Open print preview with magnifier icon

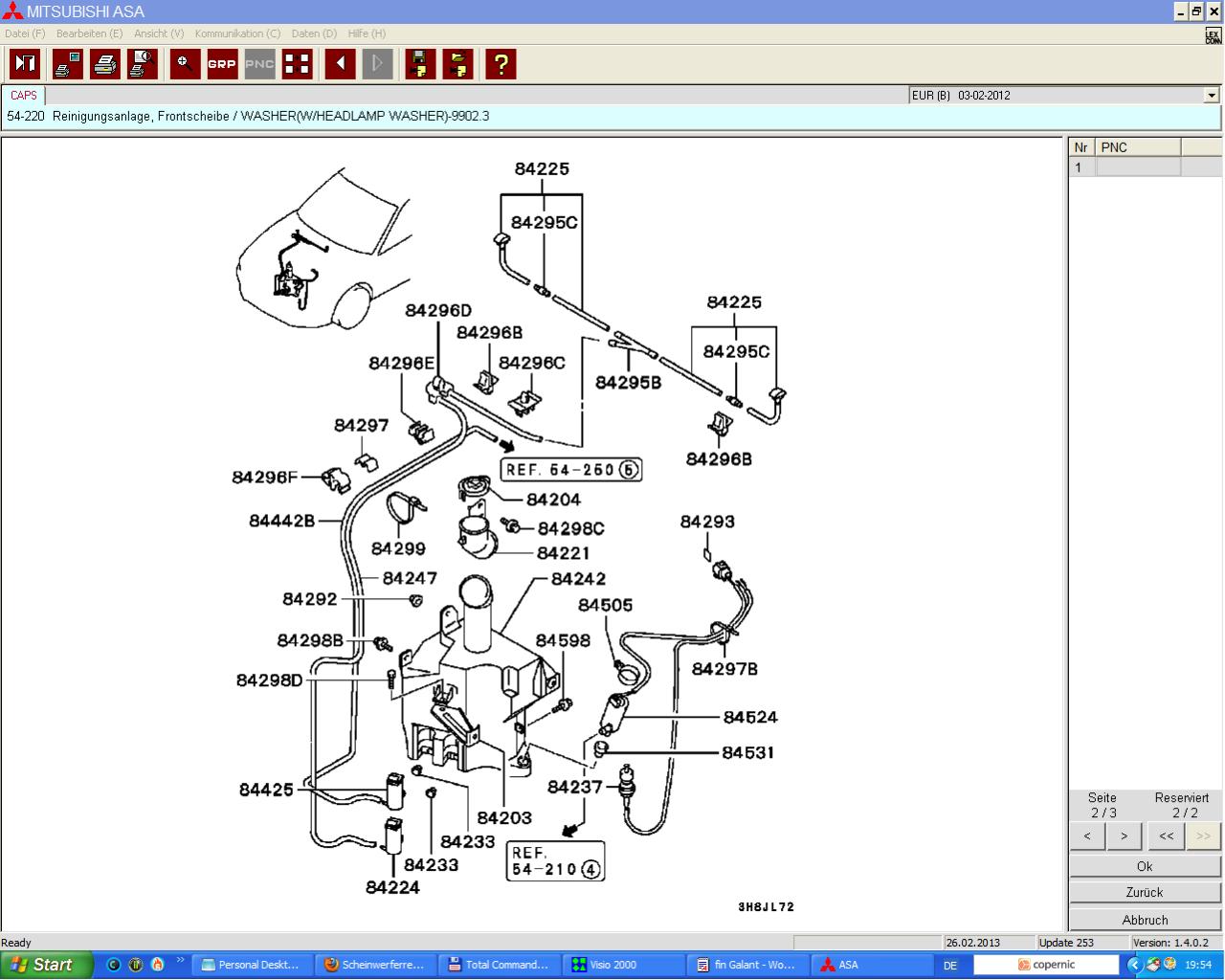pyautogui.click(x=142, y=64)
